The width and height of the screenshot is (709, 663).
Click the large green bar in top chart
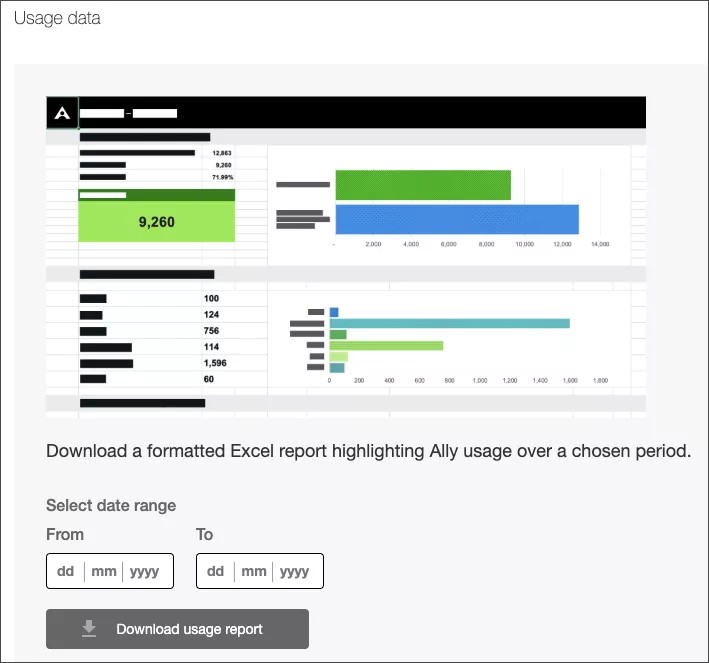pos(423,185)
